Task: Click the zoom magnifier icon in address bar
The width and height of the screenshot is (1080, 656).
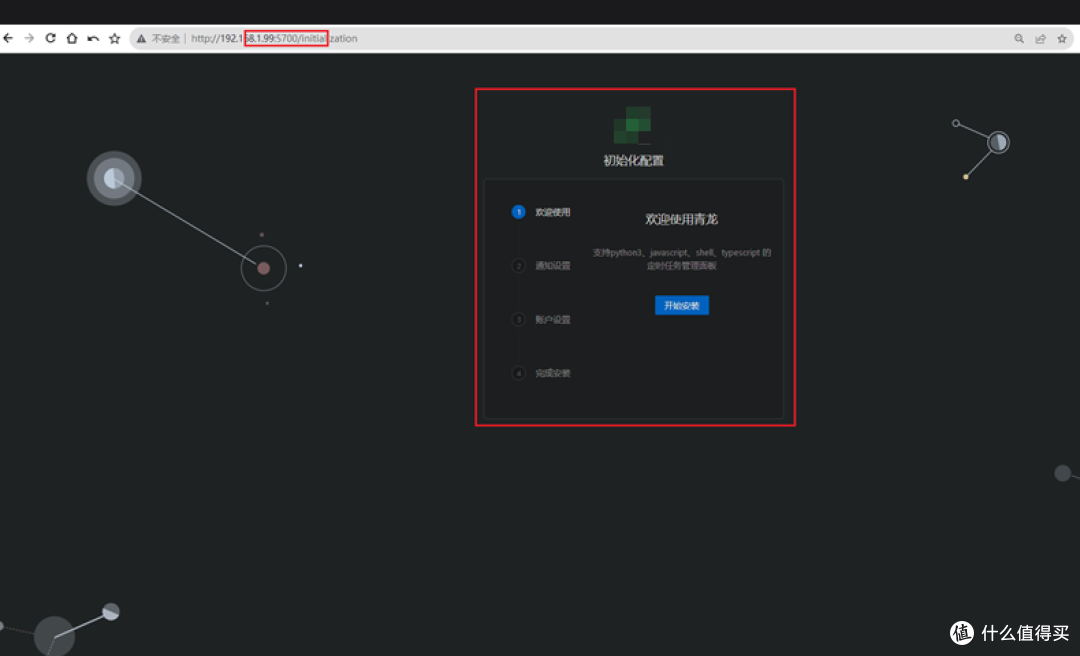Action: pos(1019,39)
